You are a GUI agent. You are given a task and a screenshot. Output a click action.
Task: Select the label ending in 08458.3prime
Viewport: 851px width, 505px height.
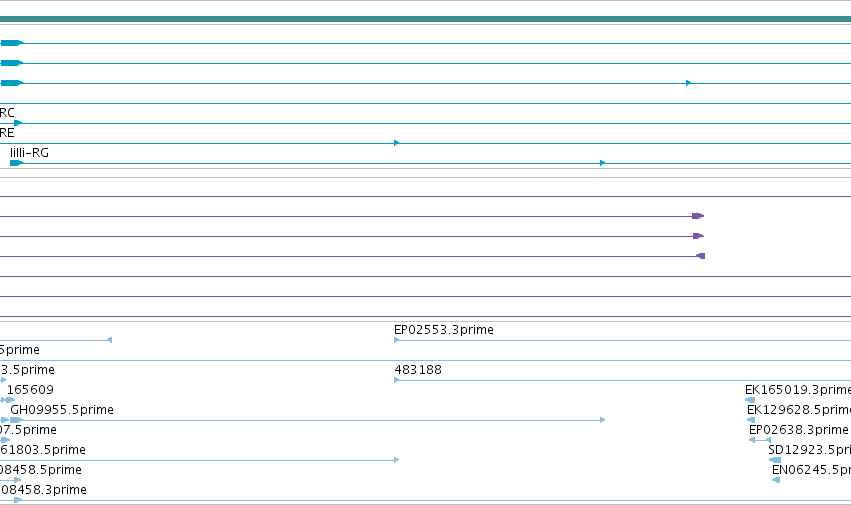tap(43, 490)
